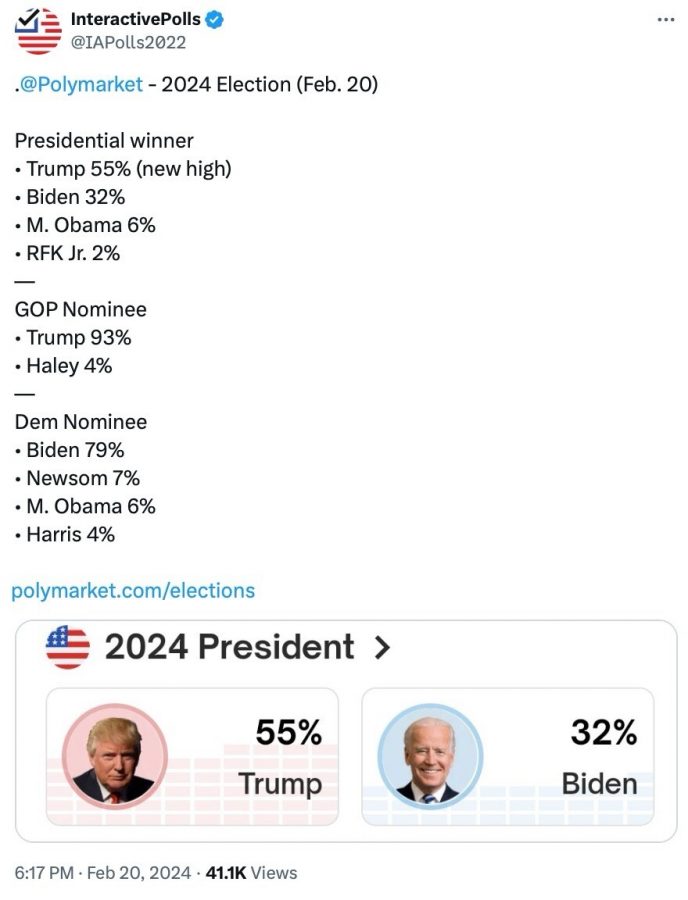Click the 32% value in Biden card
This screenshot has width=688, height=900.
[x=603, y=733]
